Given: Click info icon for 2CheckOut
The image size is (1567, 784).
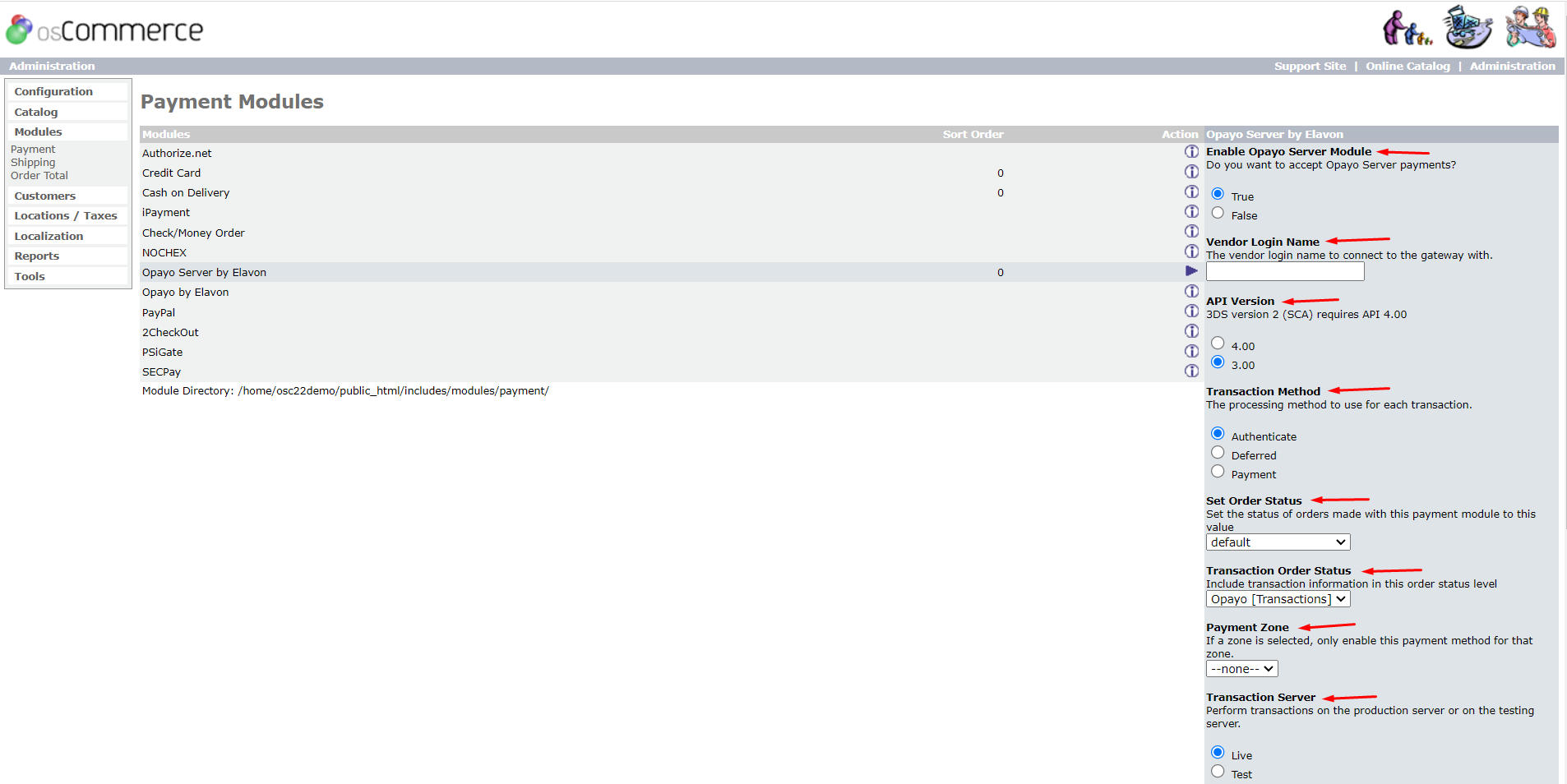Looking at the screenshot, I should [1191, 331].
